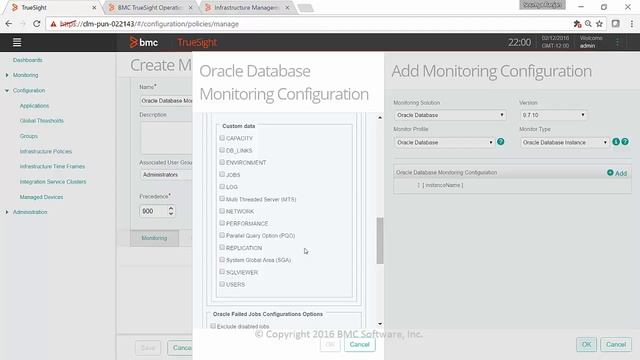Open the Monitor Profile dropdown

[444, 142]
